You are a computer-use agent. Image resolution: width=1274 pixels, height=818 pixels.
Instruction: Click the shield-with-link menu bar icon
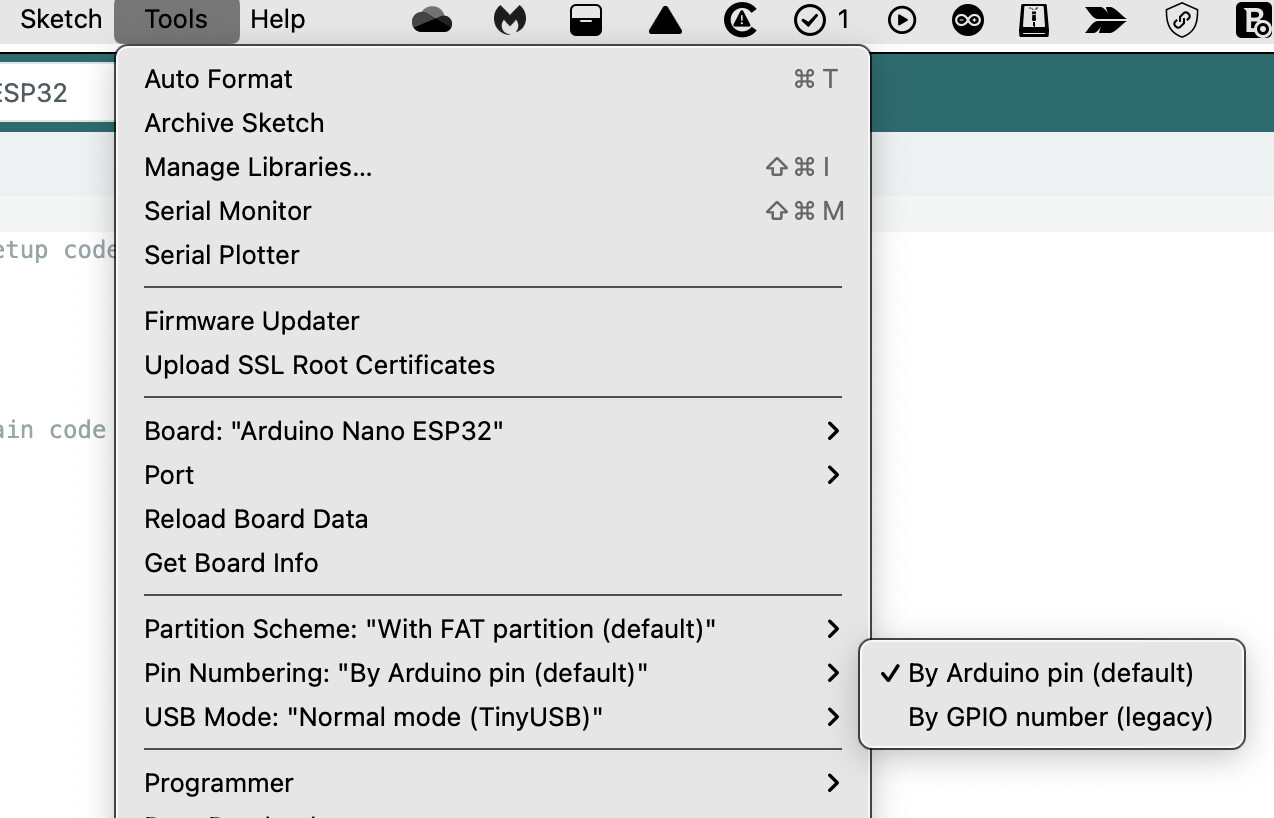click(1181, 19)
